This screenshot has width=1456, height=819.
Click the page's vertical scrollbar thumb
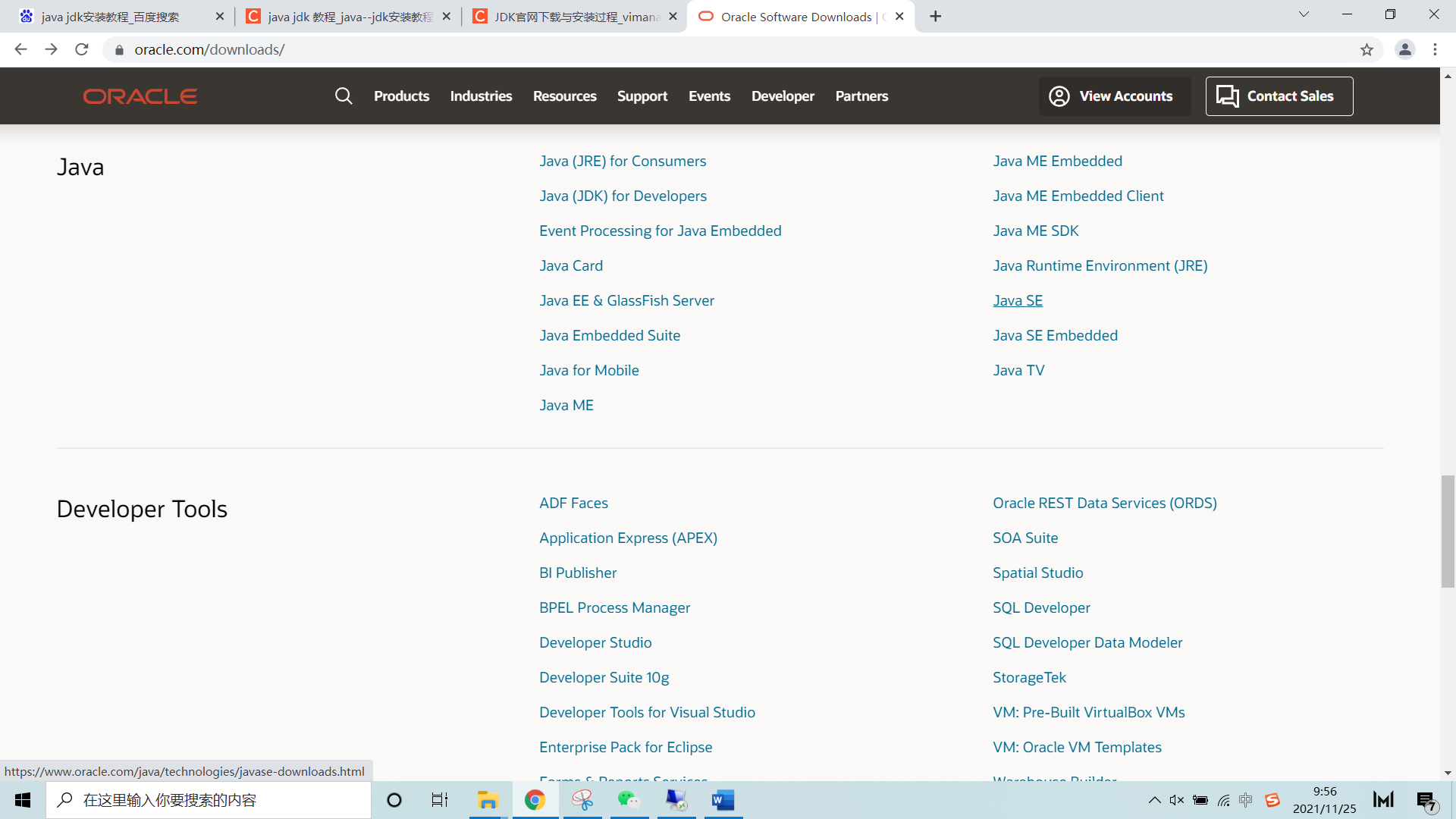(1448, 531)
